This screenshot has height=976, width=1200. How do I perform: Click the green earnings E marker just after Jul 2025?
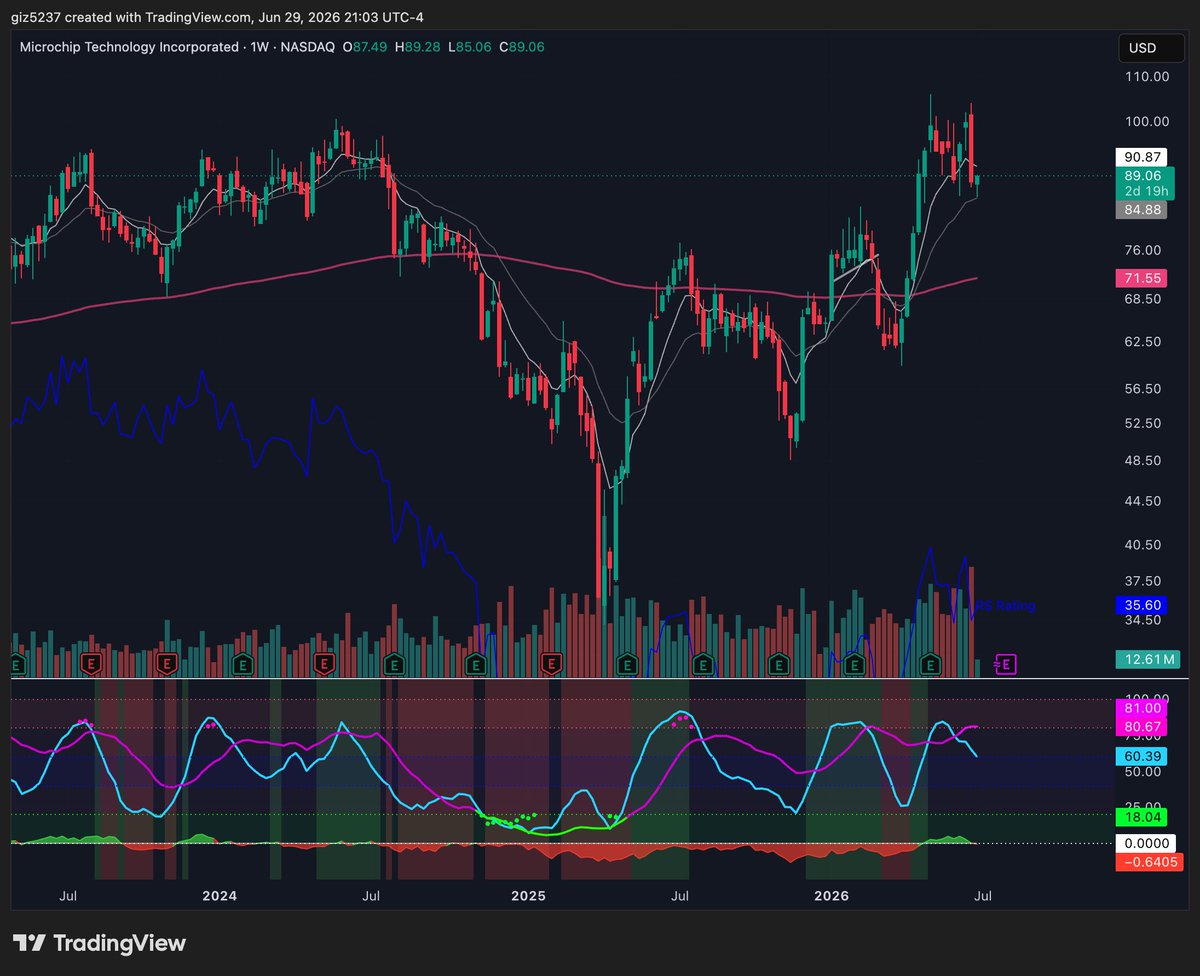(702, 663)
